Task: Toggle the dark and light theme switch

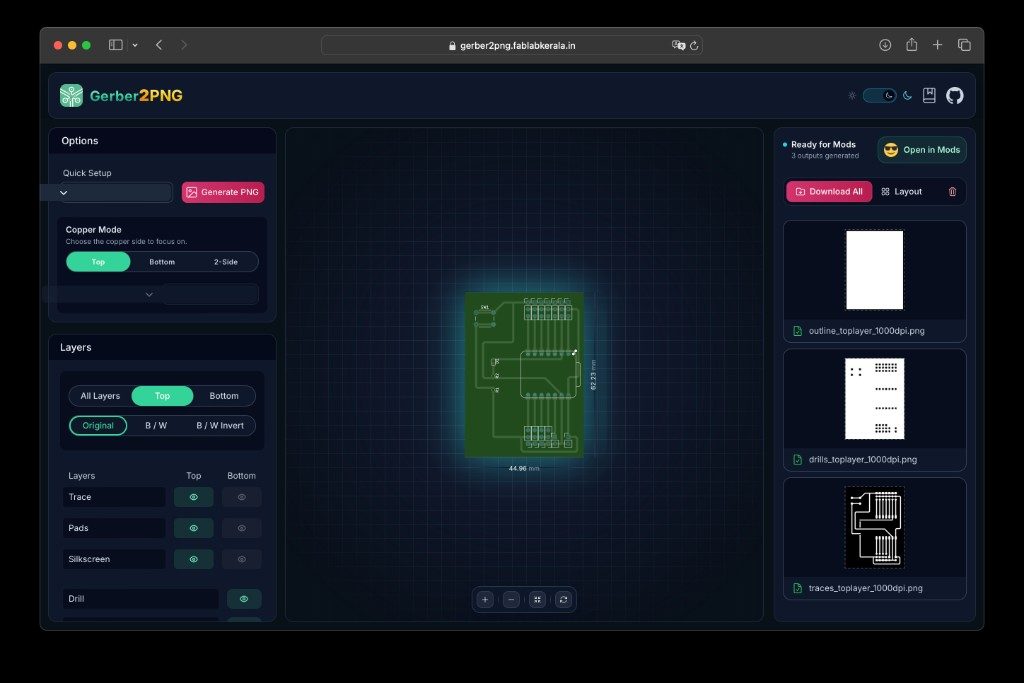Action: pyautogui.click(x=879, y=95)
